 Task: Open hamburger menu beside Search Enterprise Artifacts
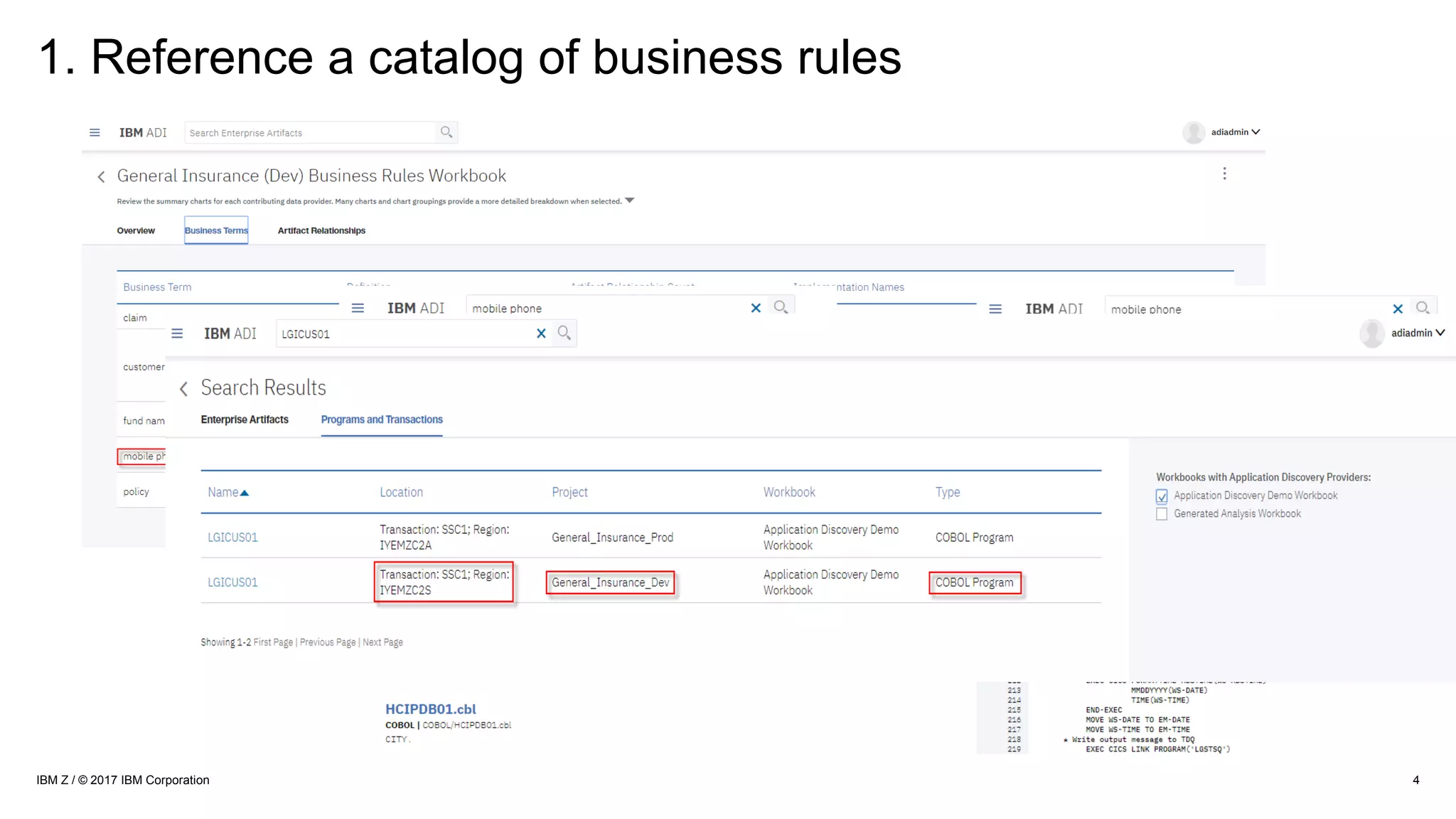pyautogui.click(x=95, y=133)
